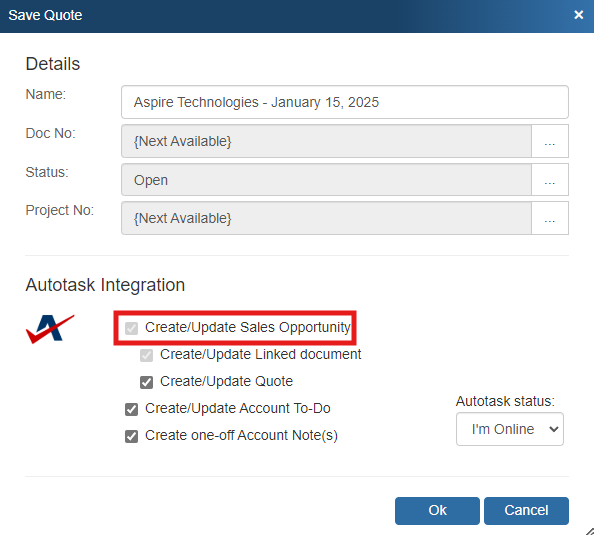Toggle Create/Update Sales Opportunity checkbox
This screenshot has width=594, height=535.
[x=131, y=328]
